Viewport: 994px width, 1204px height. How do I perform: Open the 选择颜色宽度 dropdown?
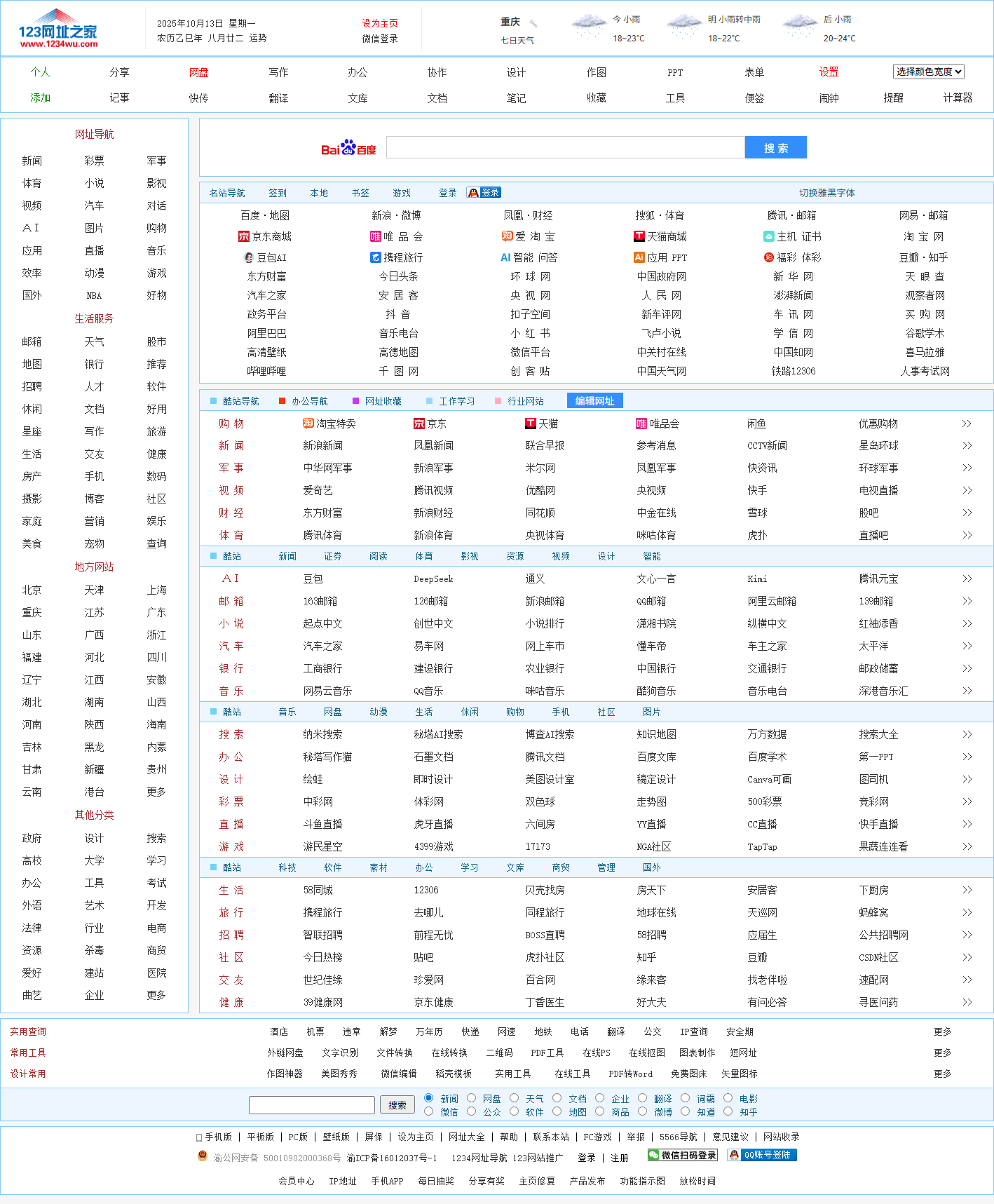click(x=928, y=72)
